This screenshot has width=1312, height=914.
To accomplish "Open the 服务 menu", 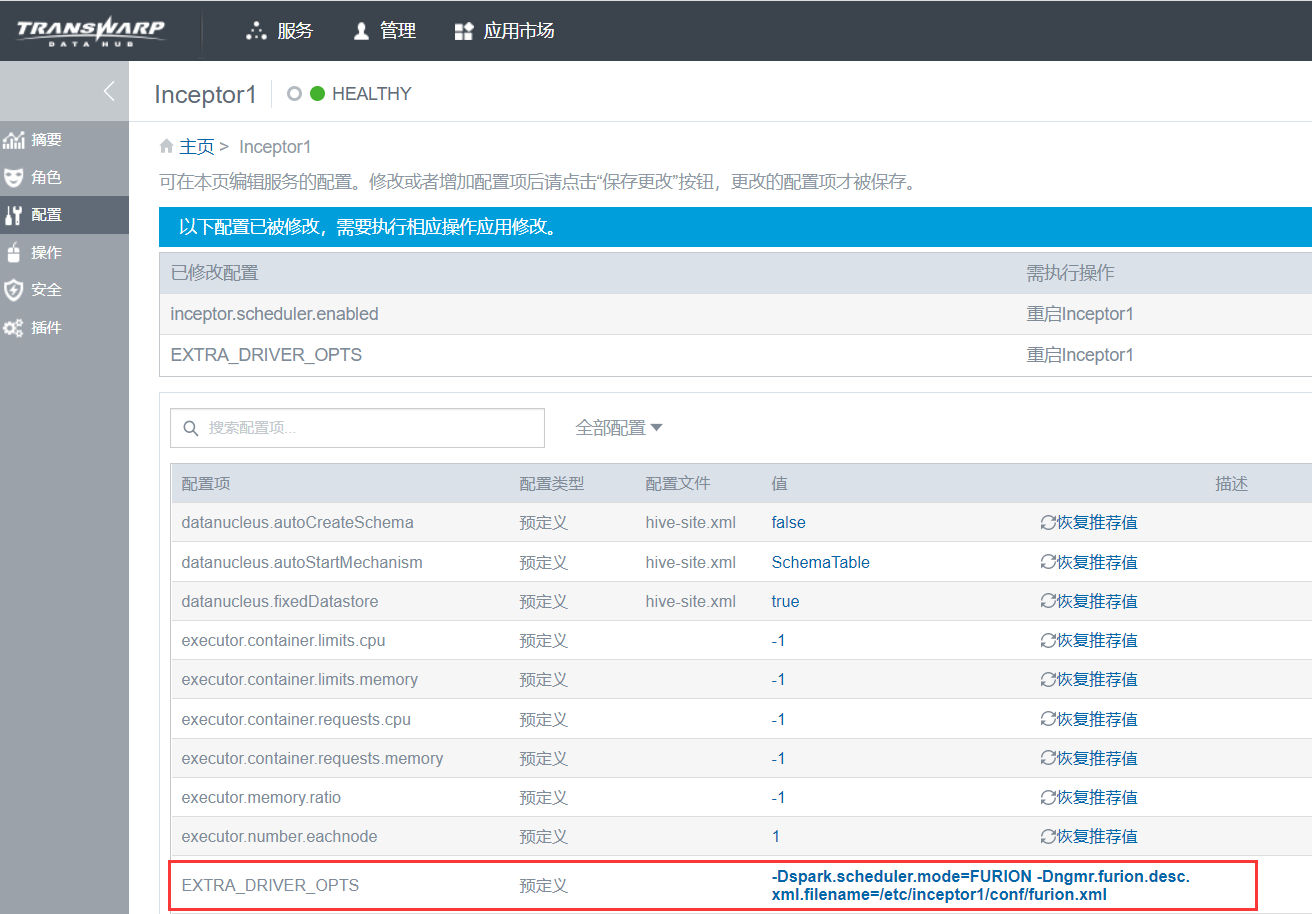I will [280, 31].
